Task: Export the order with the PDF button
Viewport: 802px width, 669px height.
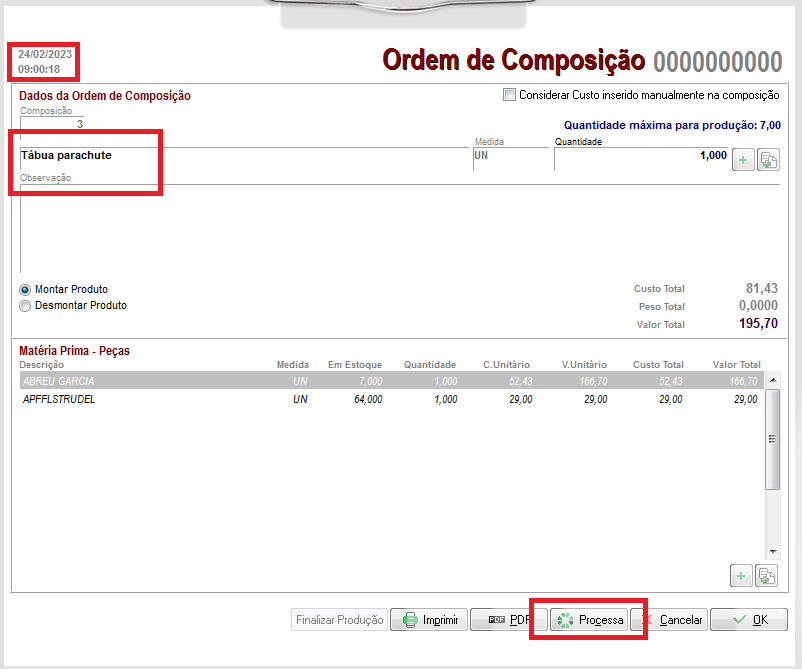Action: (509, 620)
